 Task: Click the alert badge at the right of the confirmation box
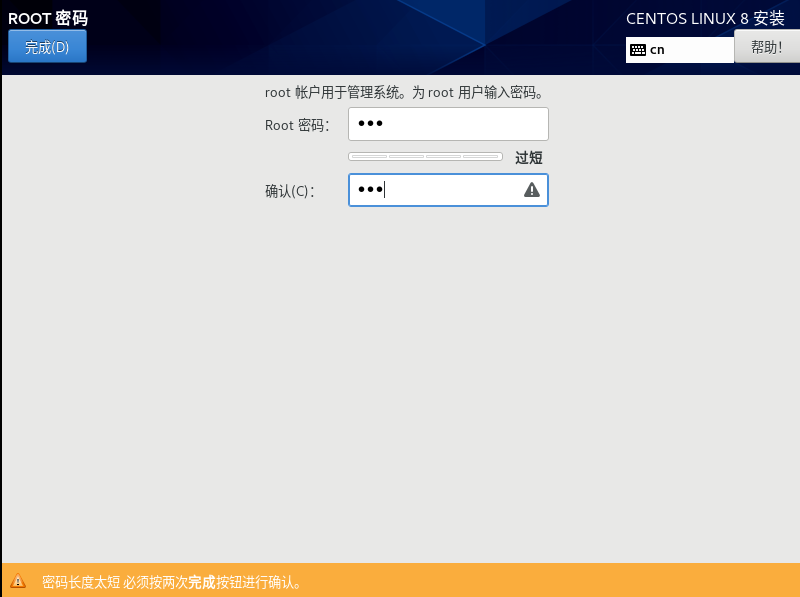(x=531, y=189)
